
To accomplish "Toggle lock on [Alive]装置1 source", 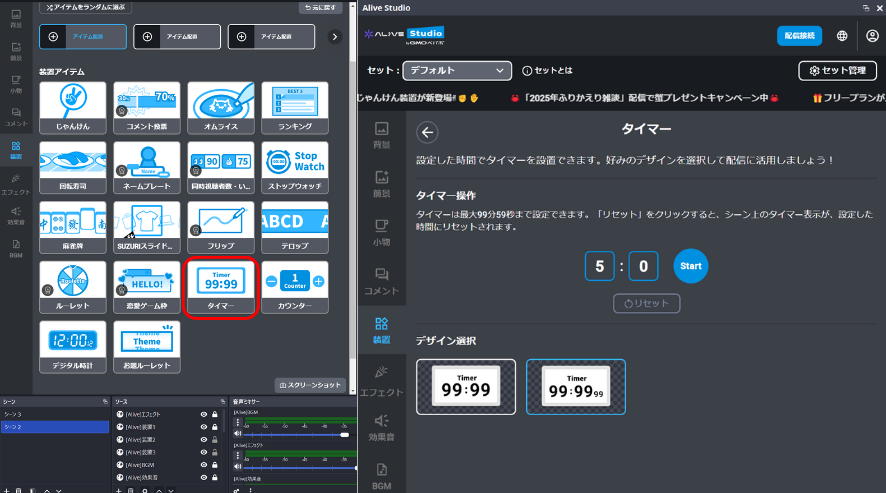I will point(214,427).
